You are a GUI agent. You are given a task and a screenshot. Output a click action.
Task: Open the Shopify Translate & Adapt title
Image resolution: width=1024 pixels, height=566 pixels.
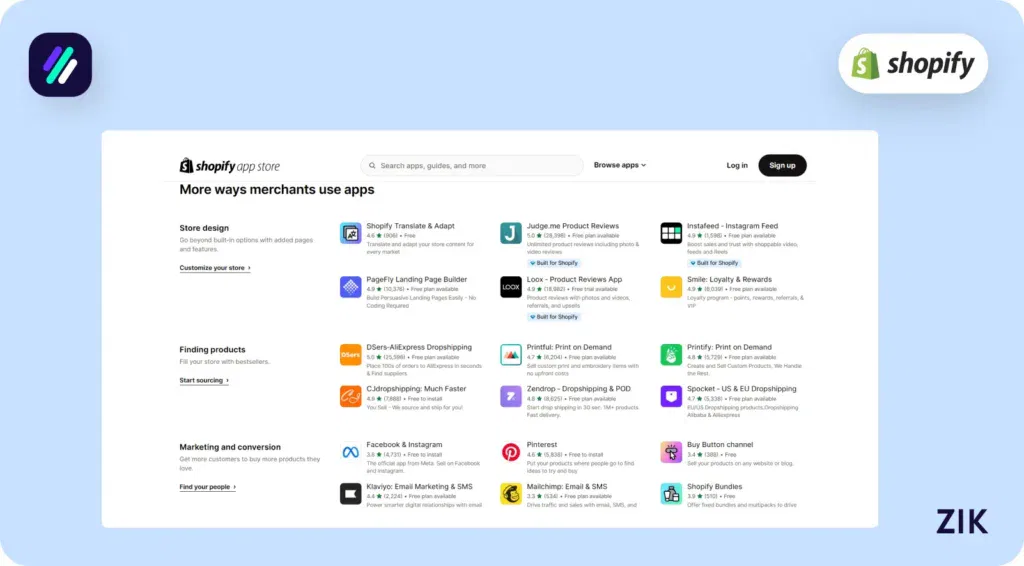click(410, 226)
